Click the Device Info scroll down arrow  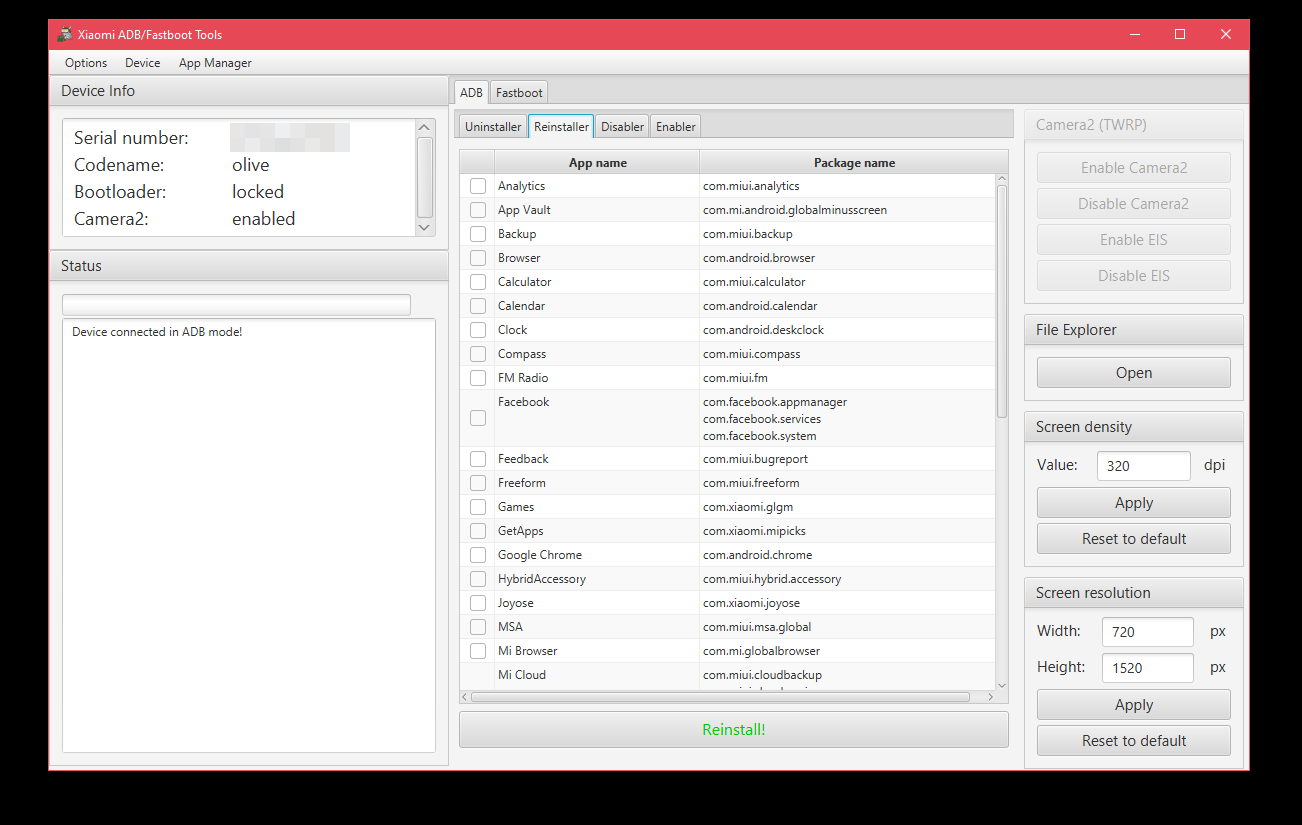pyautogui.click(x=425, y=227)
